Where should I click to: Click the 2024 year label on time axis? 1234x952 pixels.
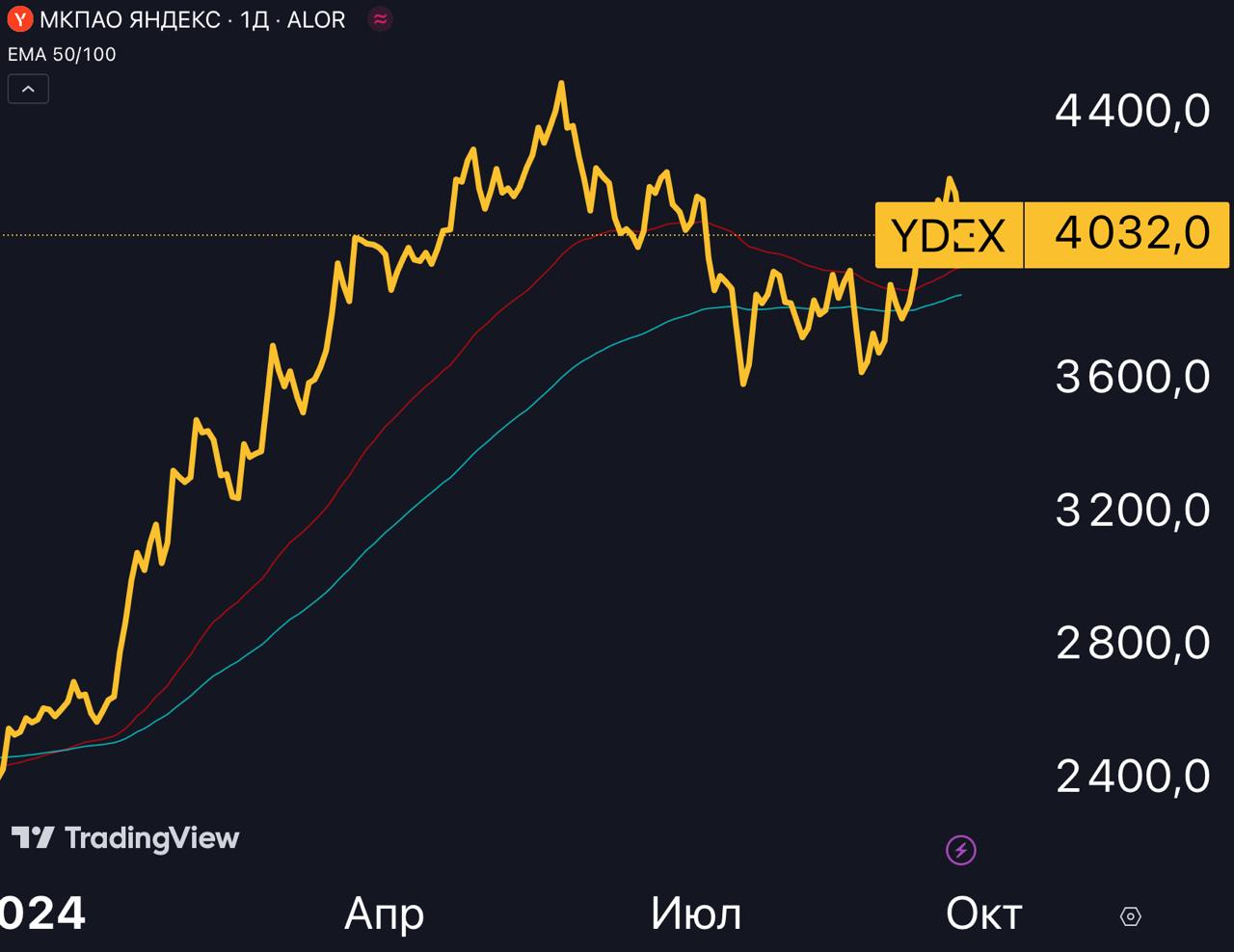(x=42, y=913)
